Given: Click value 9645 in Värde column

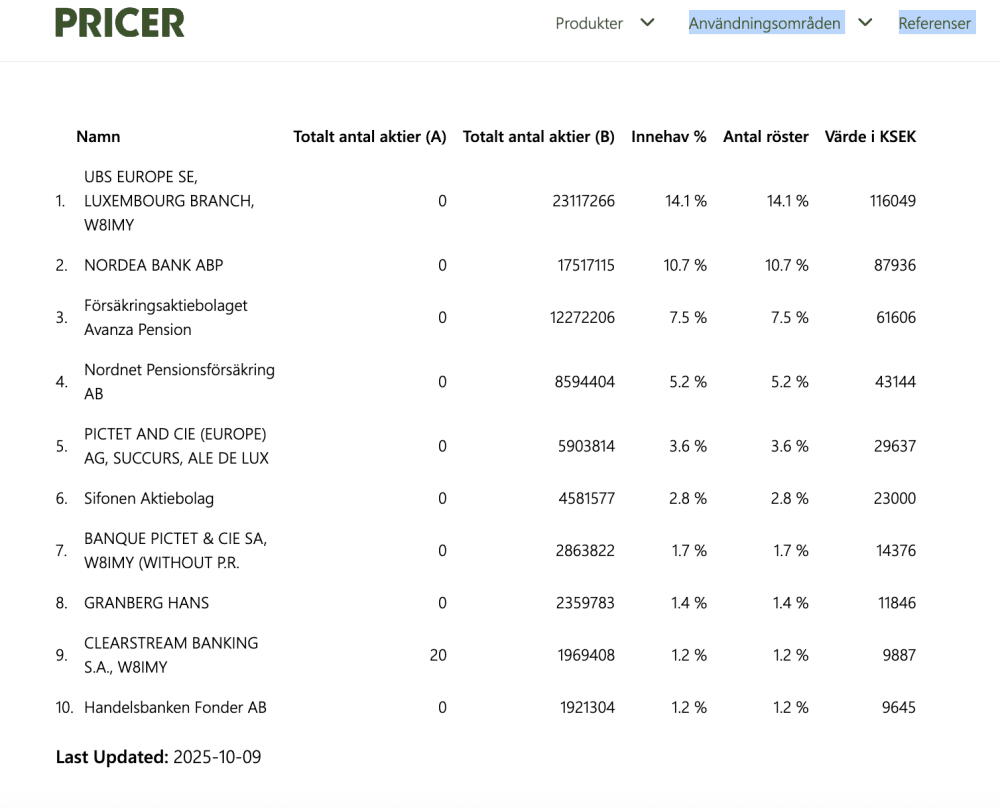Looking at the screenshot, I should point(899,708).
